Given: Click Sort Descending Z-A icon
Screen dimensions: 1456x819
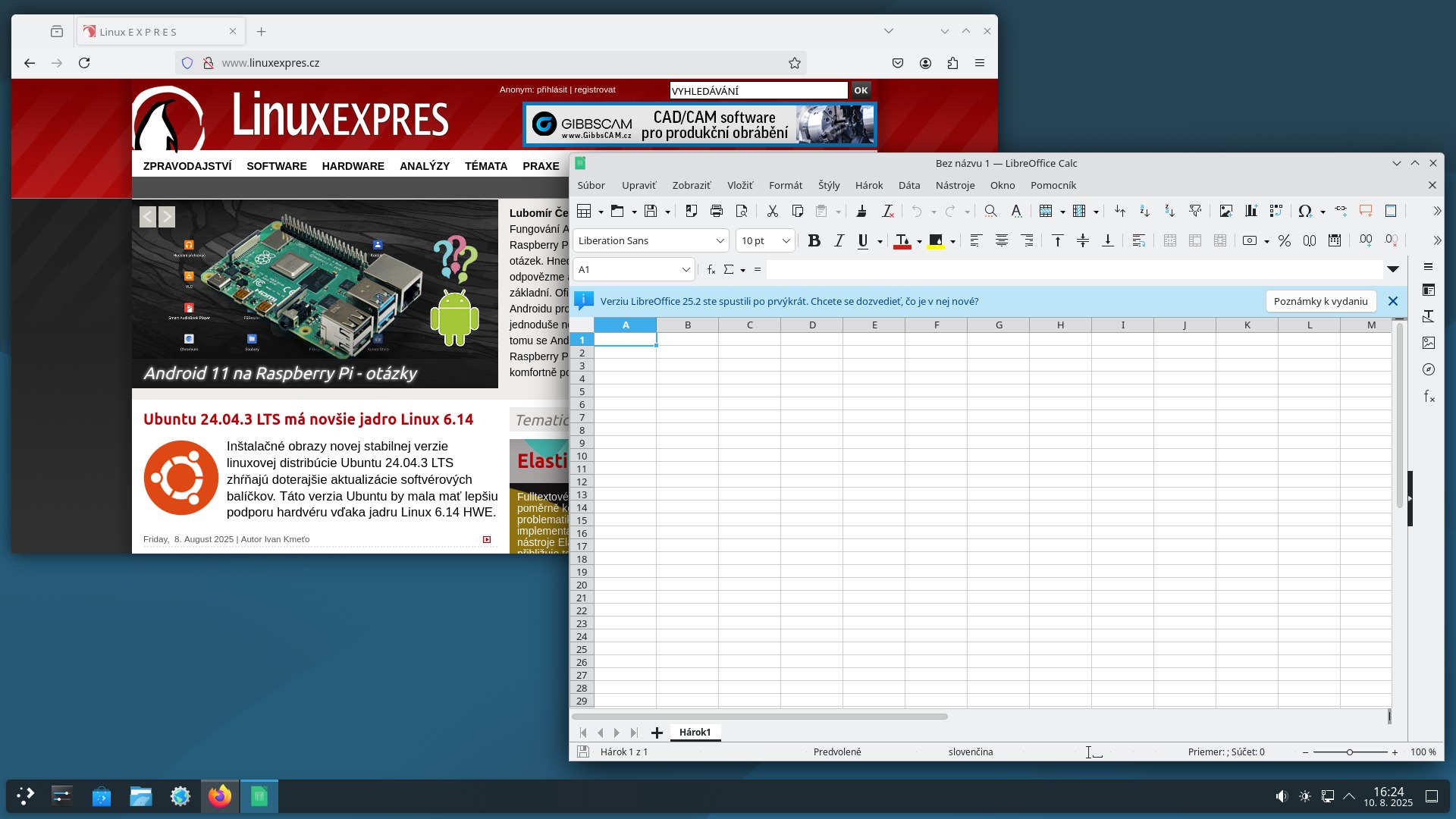Looking at the screenshot, I should click(1170, 212).
